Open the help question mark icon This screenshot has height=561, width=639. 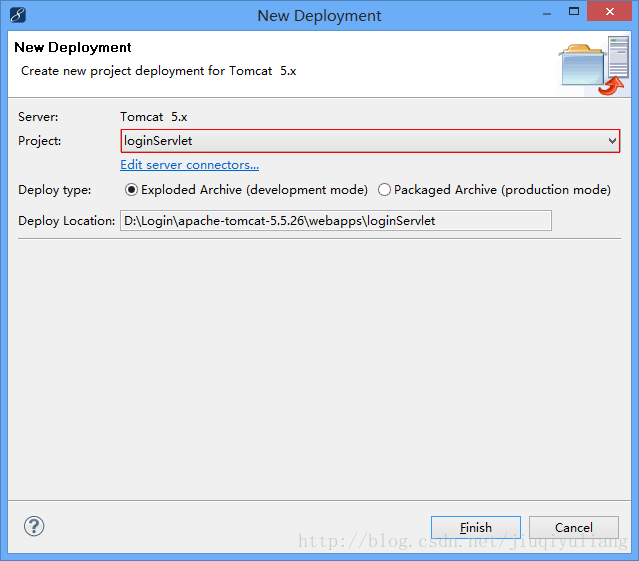coord(34,526)
